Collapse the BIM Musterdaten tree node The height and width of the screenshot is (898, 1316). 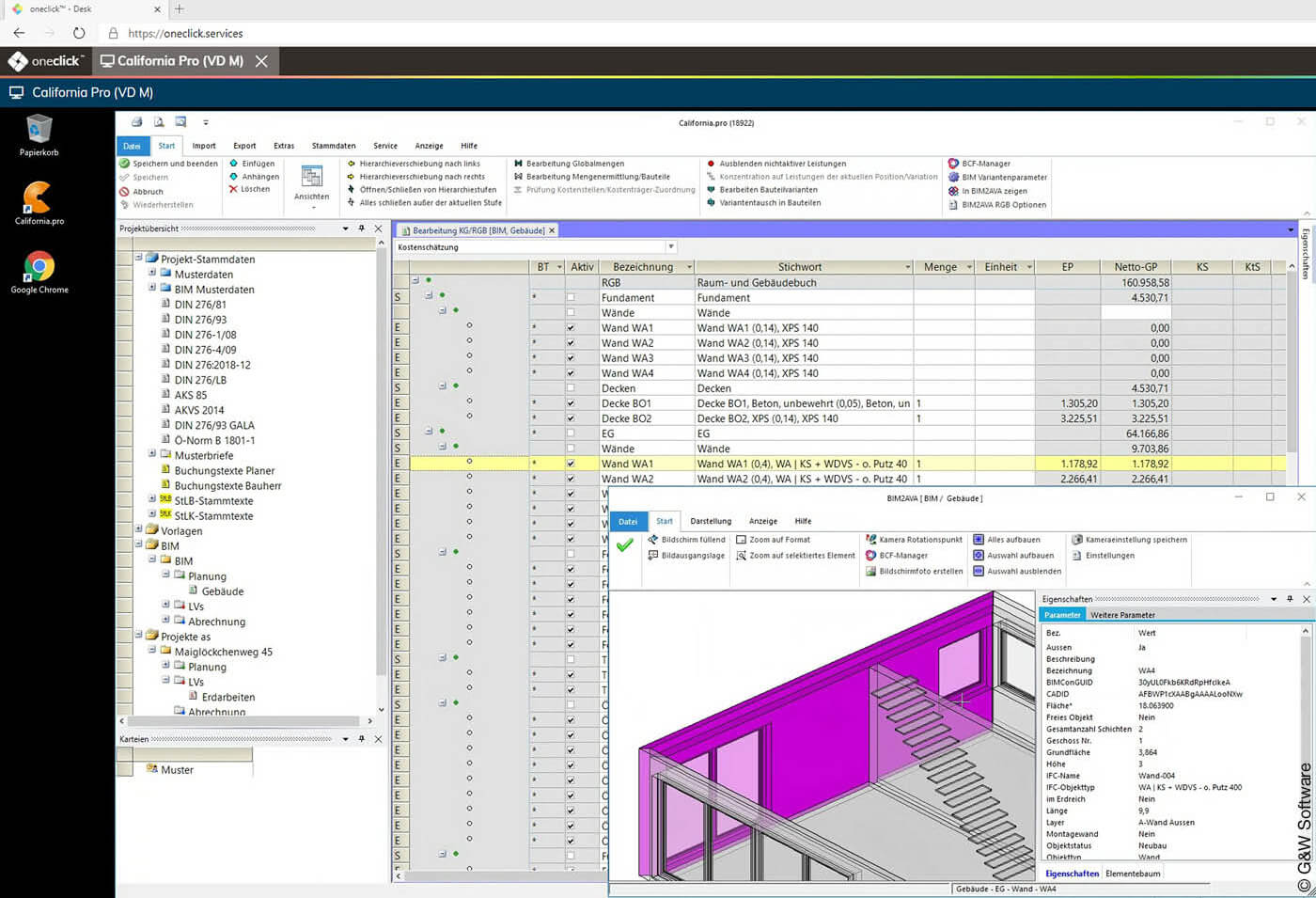[x=151, y=289]
